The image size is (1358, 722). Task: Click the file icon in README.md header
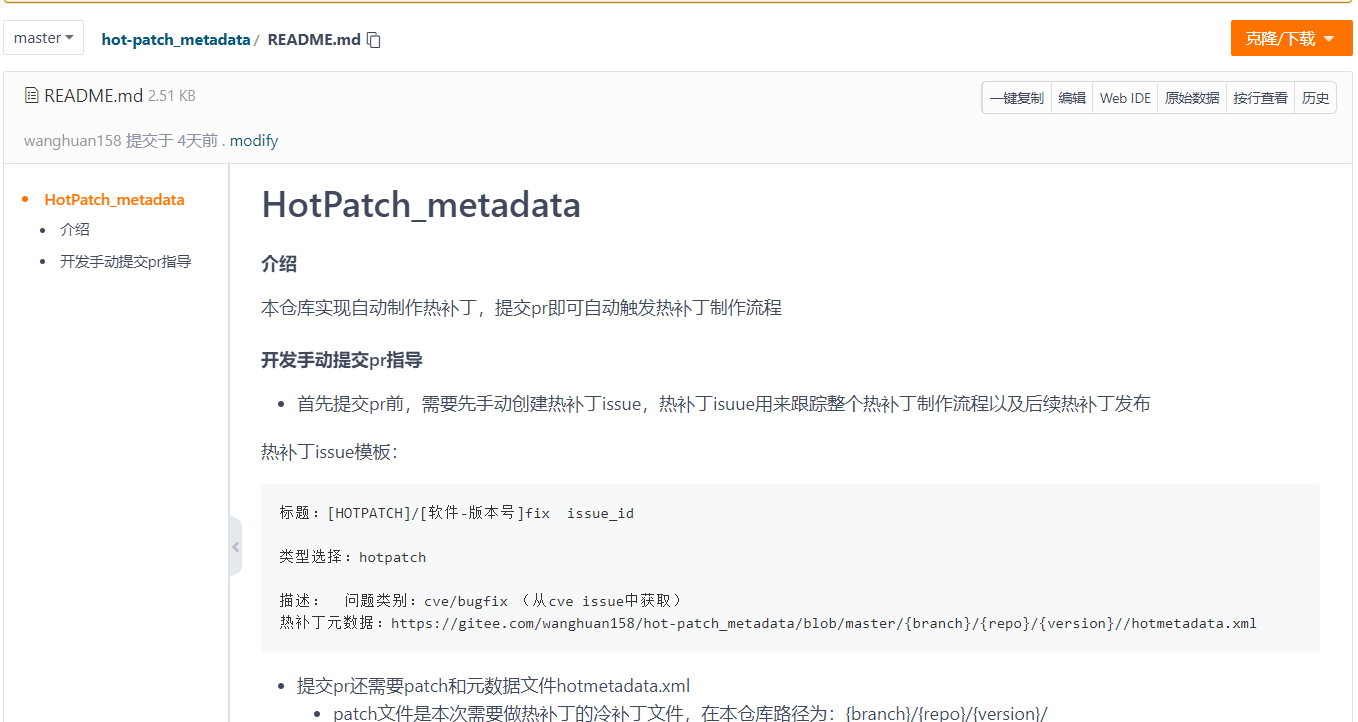point(32,96)
